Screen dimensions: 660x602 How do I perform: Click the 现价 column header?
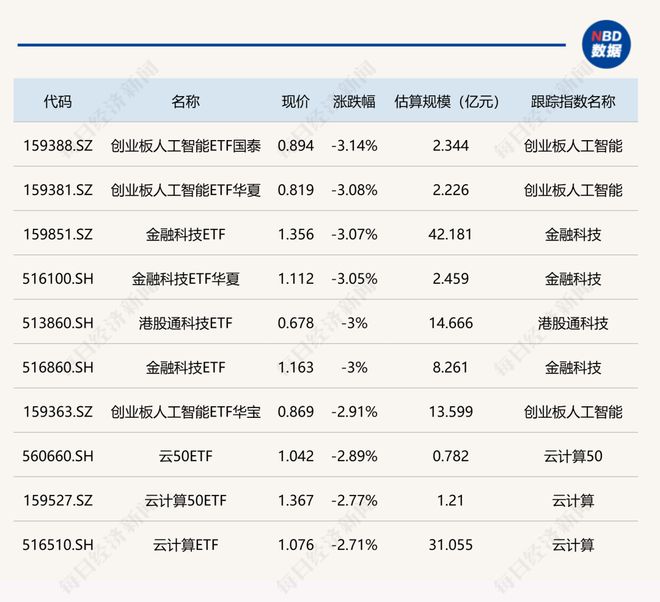coord(295,101)
